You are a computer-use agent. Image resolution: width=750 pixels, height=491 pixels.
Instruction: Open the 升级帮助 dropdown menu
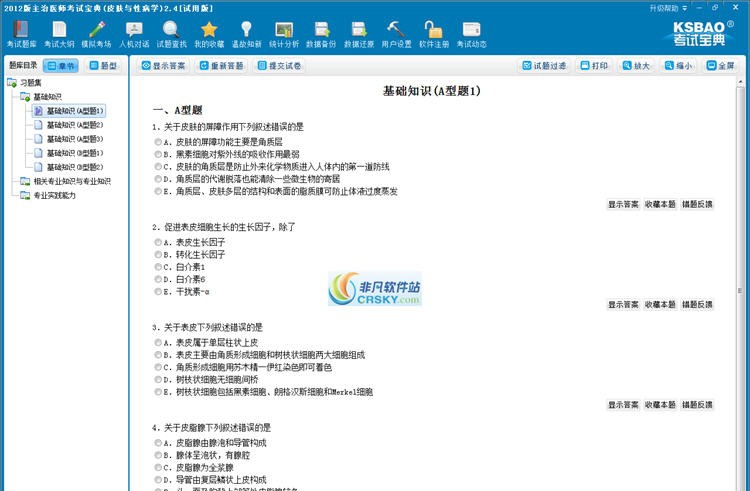pyautogui.click(x=668, y=8)
